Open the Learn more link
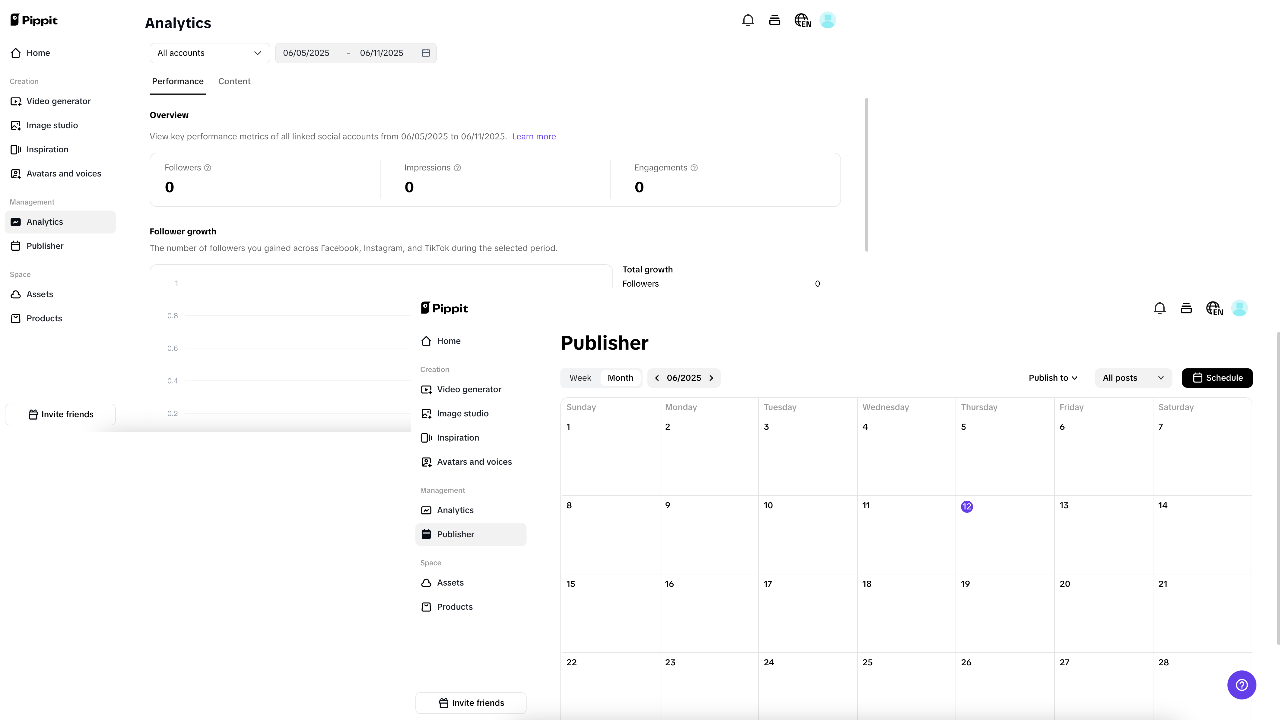 click(x=534, y=136)
